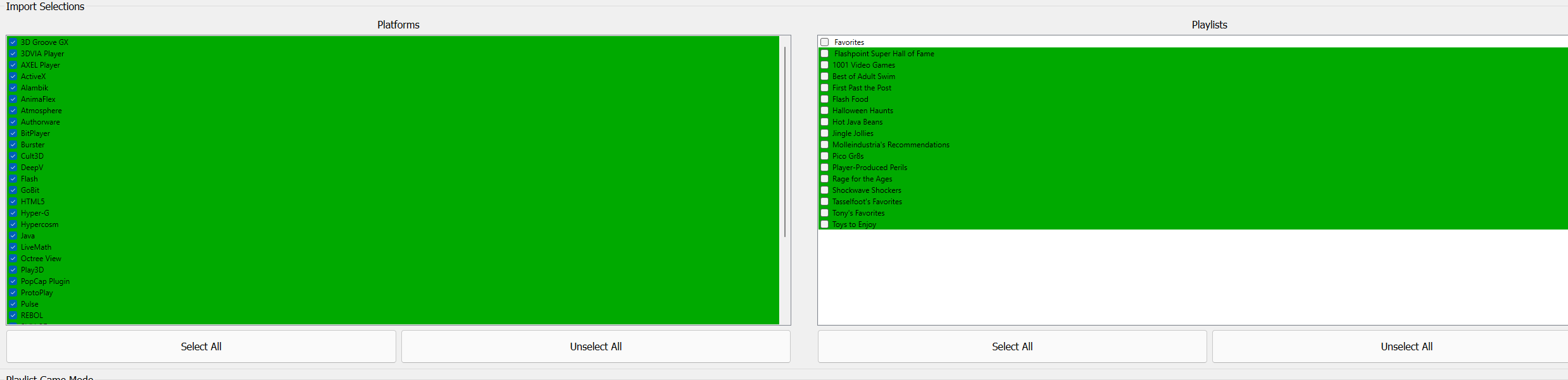Toggle the REBOL checkbox
This screenshot has width=1568, height=380.
click(x=13, y=316)
